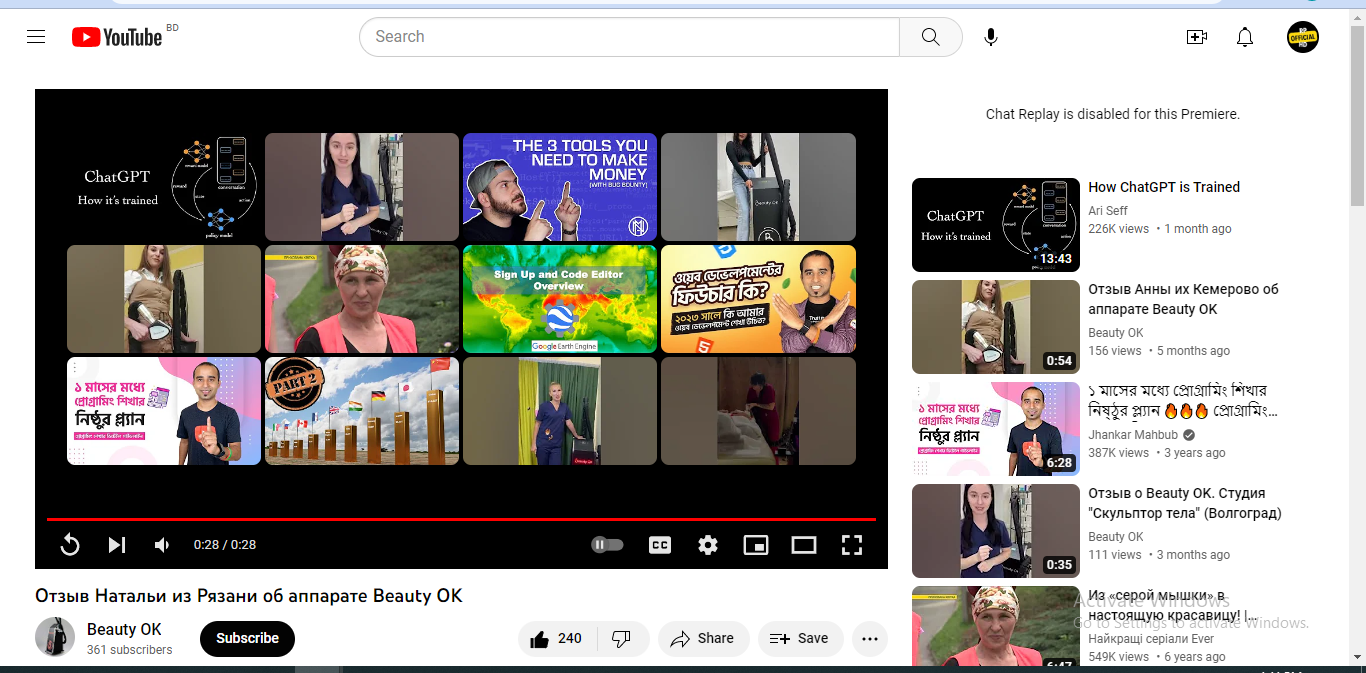Image resolution: width=1366 pixels, height=673 pixels.
Task: Click the 361 subscribers text
Action: 129,650
